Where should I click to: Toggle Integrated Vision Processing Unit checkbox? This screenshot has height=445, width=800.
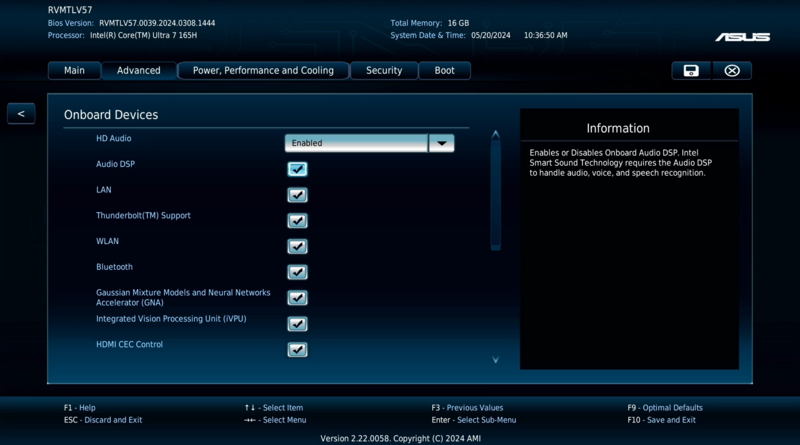pos(297,324)
